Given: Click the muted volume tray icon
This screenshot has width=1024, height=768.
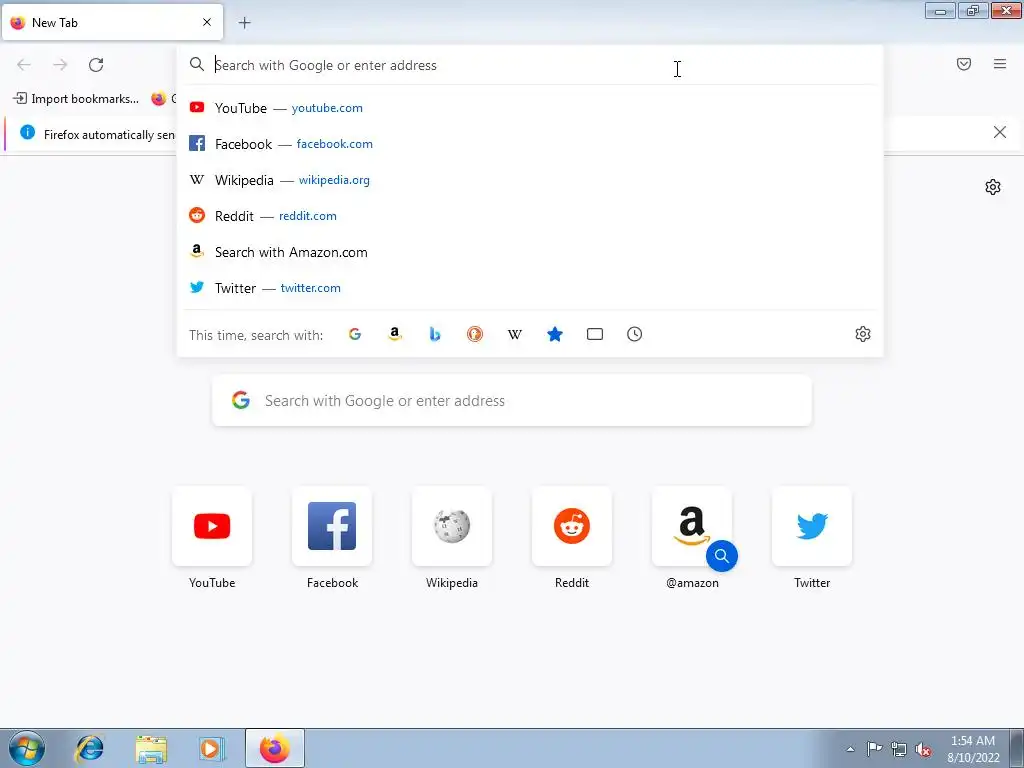Looking at the screenshot, I should coord(923,749).
